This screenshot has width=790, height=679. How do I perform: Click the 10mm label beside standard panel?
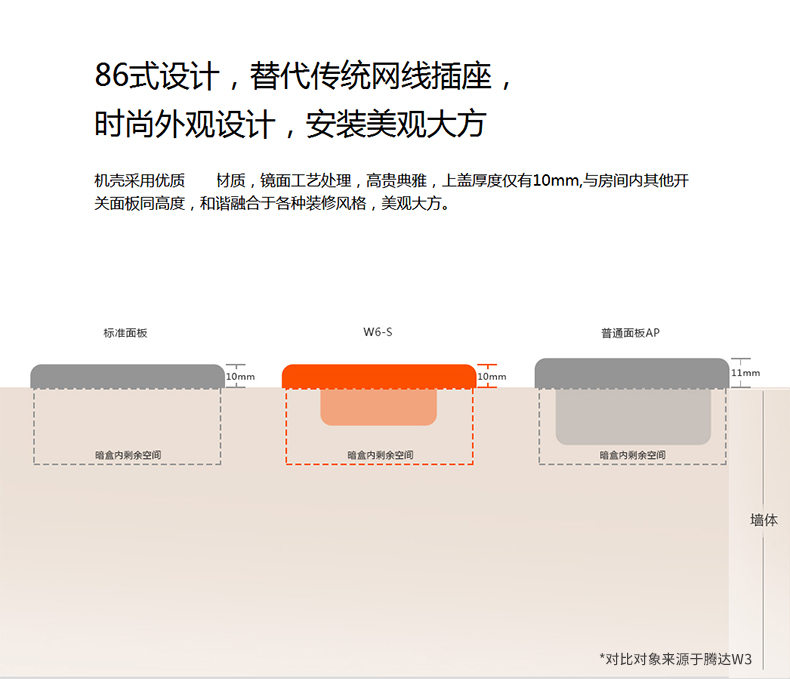coord(240,377)
